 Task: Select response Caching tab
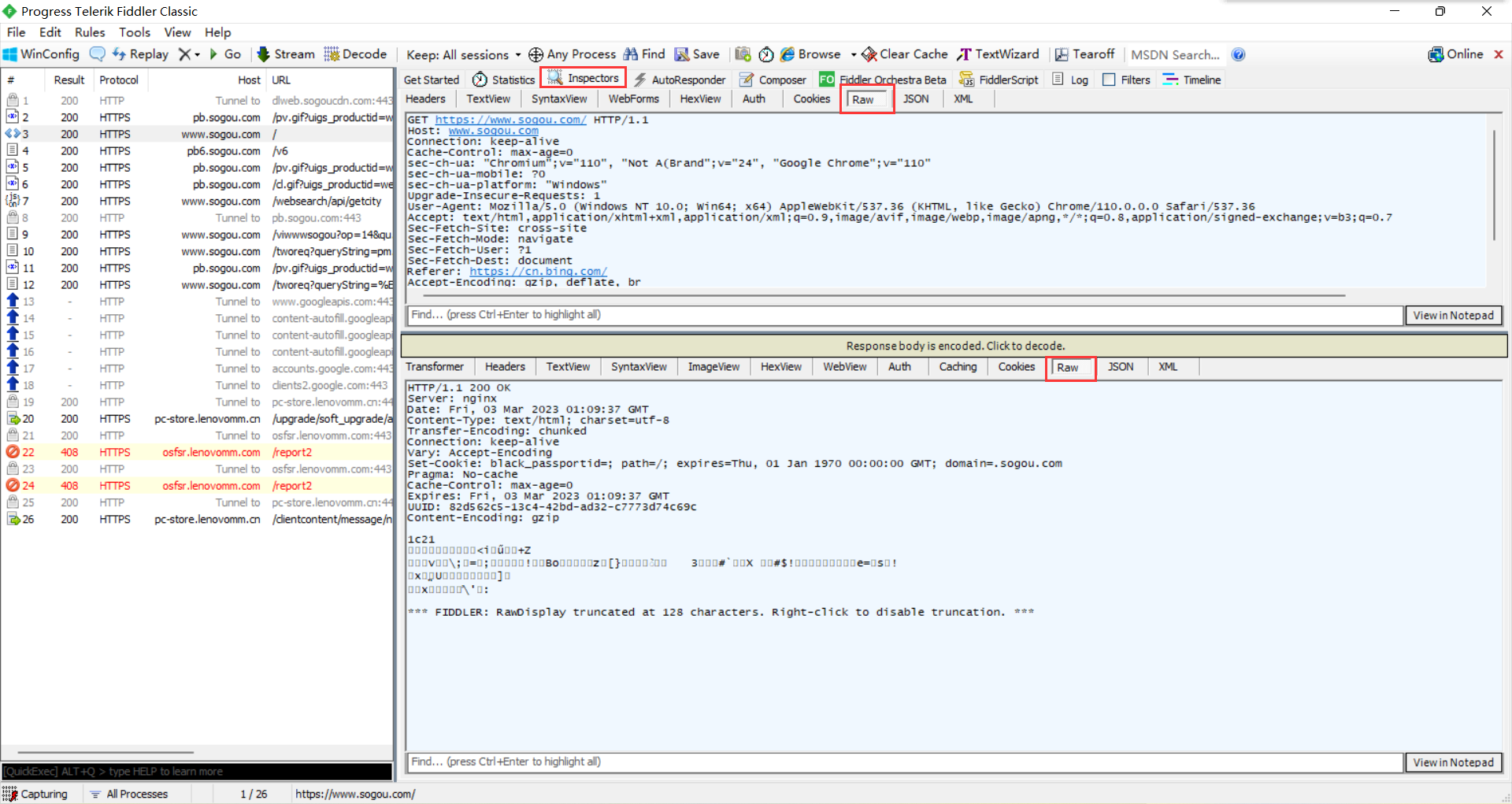point(958,366)
